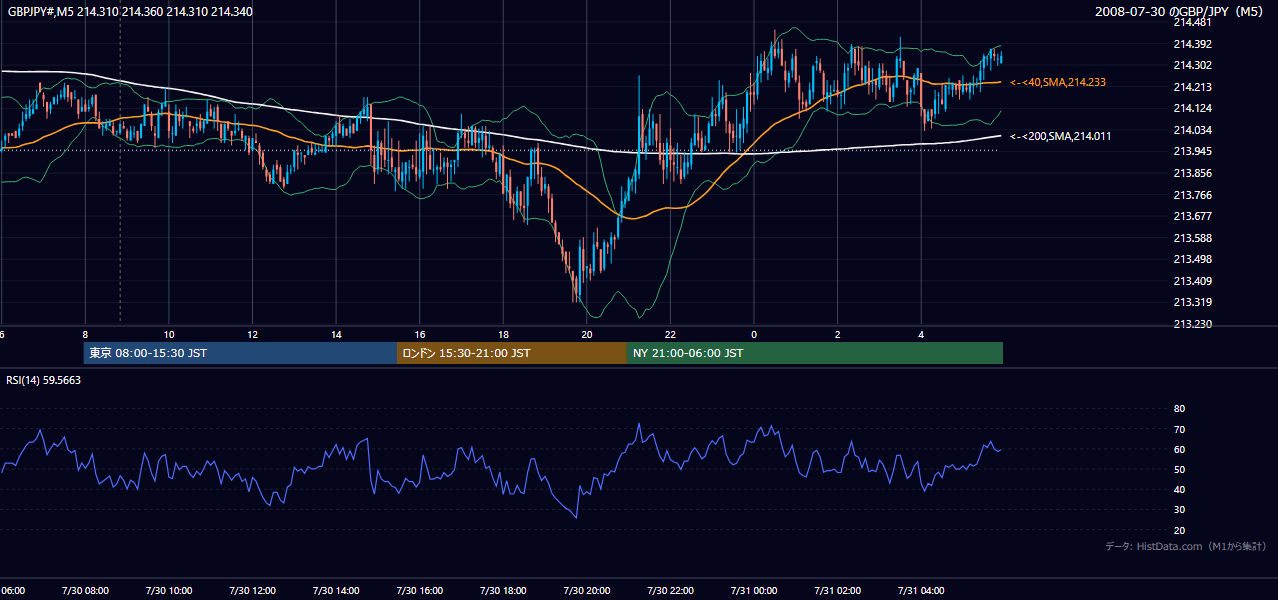Click the 7/30 10:00 time axis label
The image size is (1278, 600).
(168, 590)
